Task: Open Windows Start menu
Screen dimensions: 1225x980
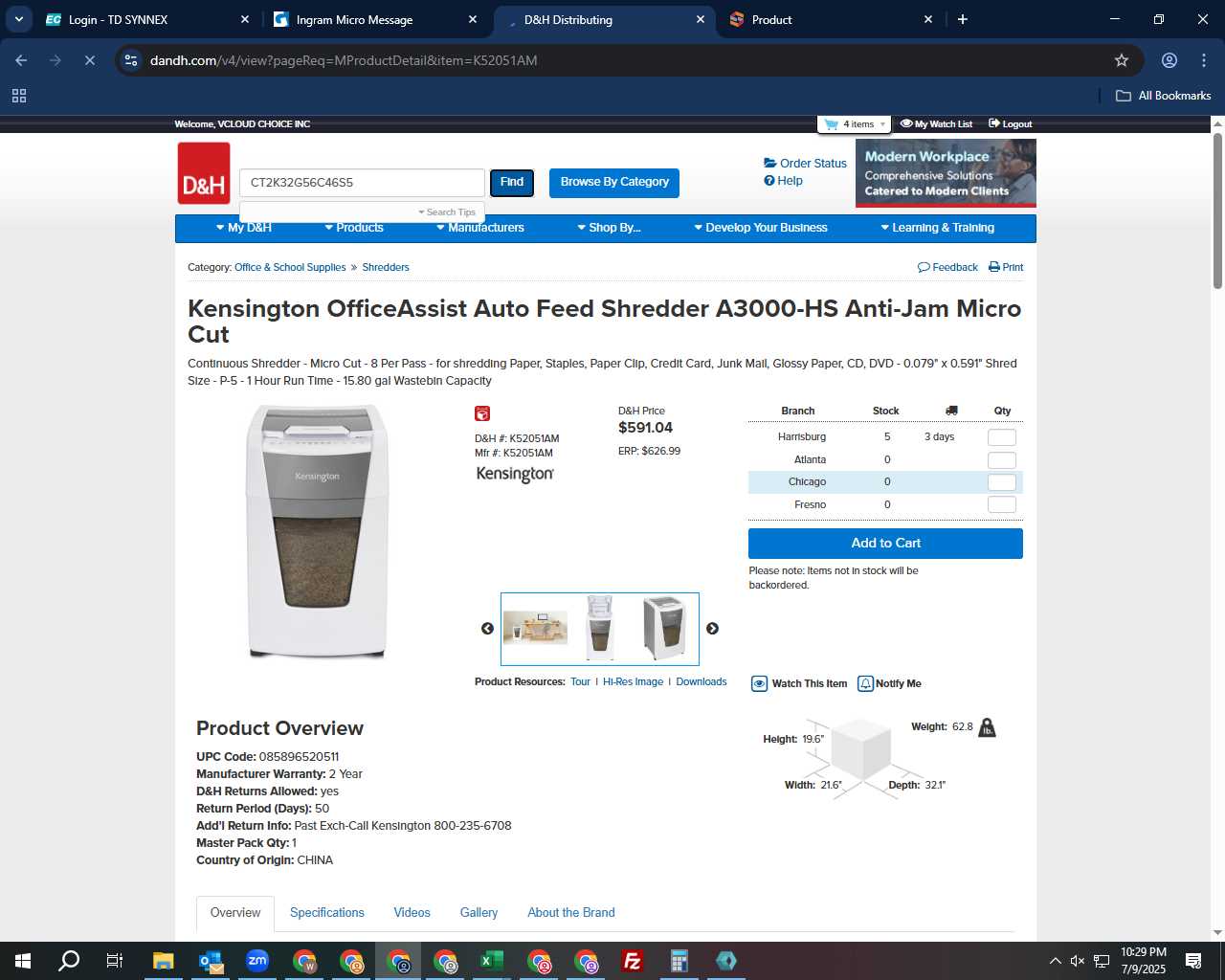Action: [x=23, y=961]
